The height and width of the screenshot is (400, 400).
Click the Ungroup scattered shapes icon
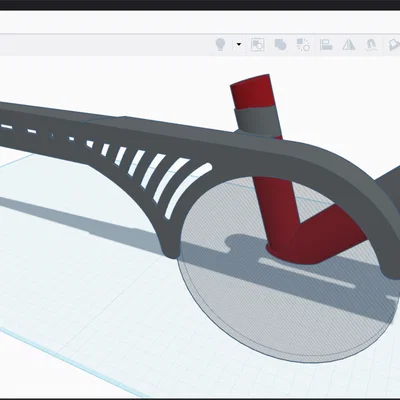[x=303, y=44]
